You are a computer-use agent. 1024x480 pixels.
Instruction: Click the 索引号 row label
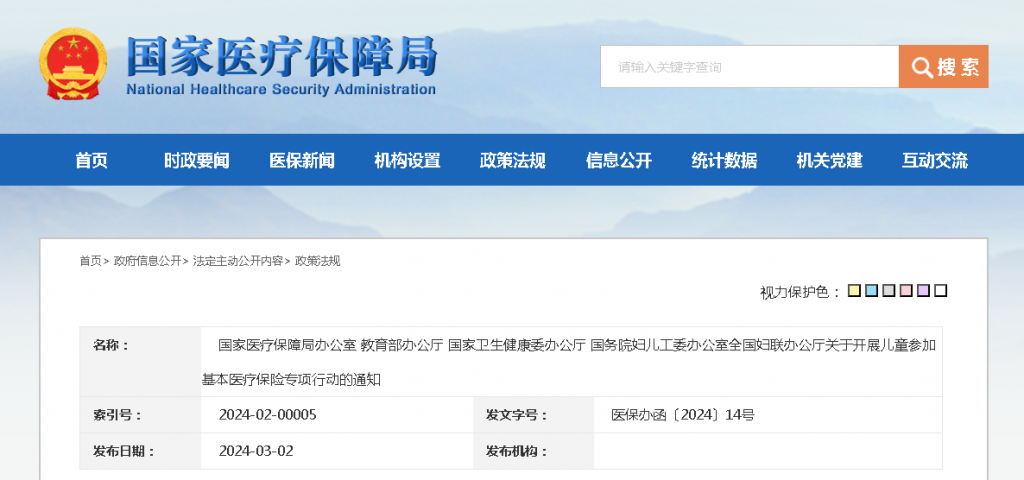(x=117, y=415)
